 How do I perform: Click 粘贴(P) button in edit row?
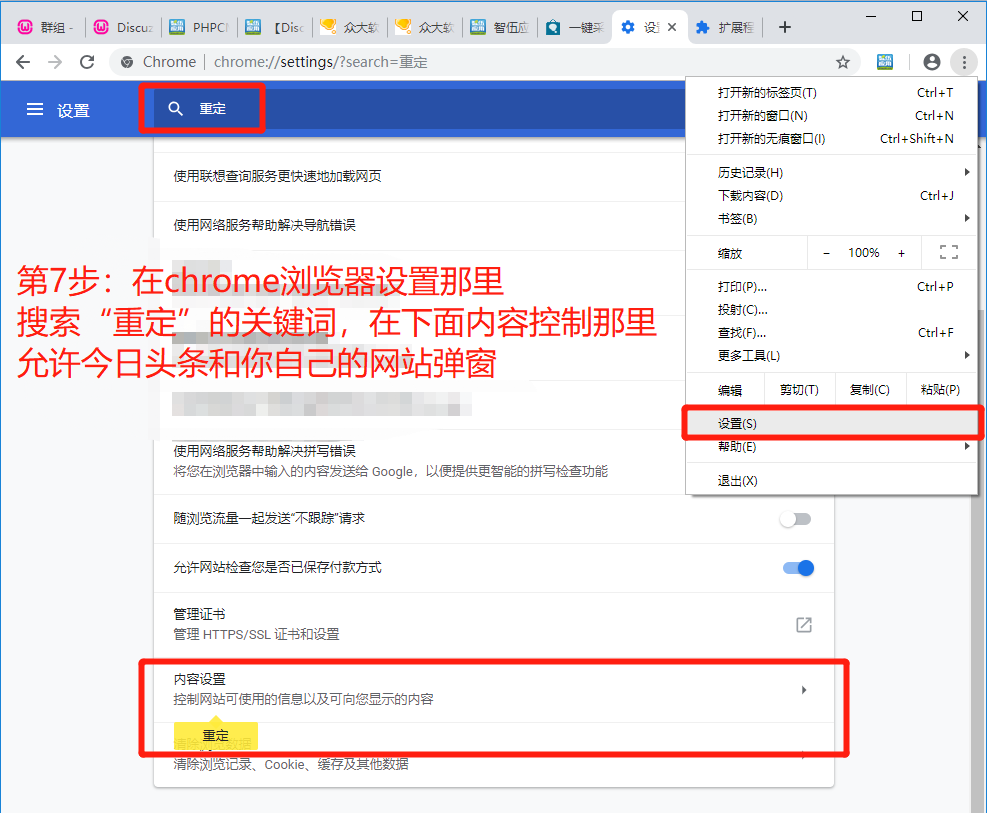point(940,390)
